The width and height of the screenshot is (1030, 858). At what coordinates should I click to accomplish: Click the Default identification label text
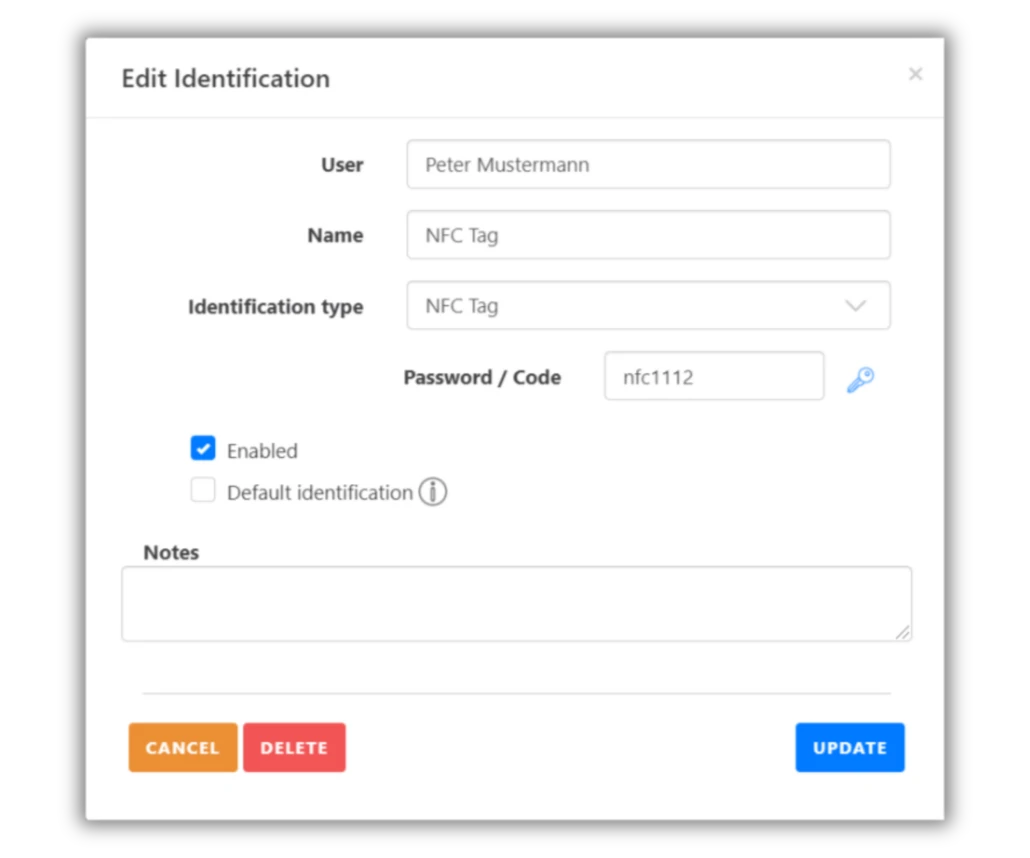320,492
